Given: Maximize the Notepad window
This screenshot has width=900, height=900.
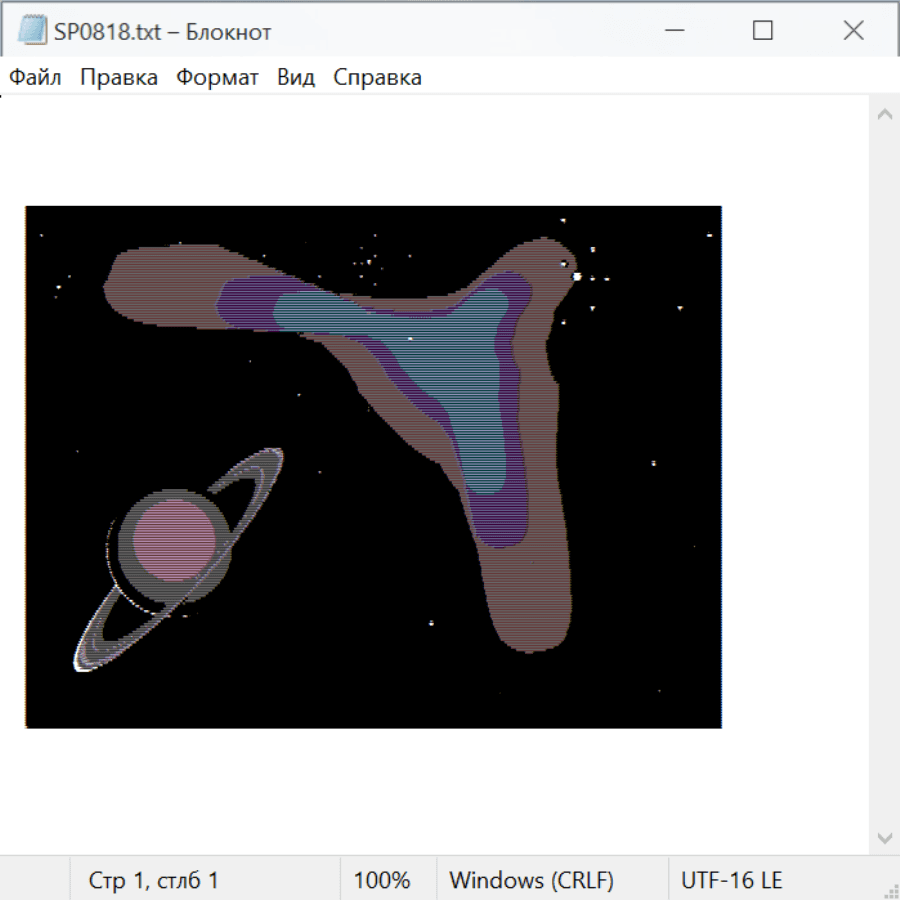Looking at the screenshot, I should (762, 31).
